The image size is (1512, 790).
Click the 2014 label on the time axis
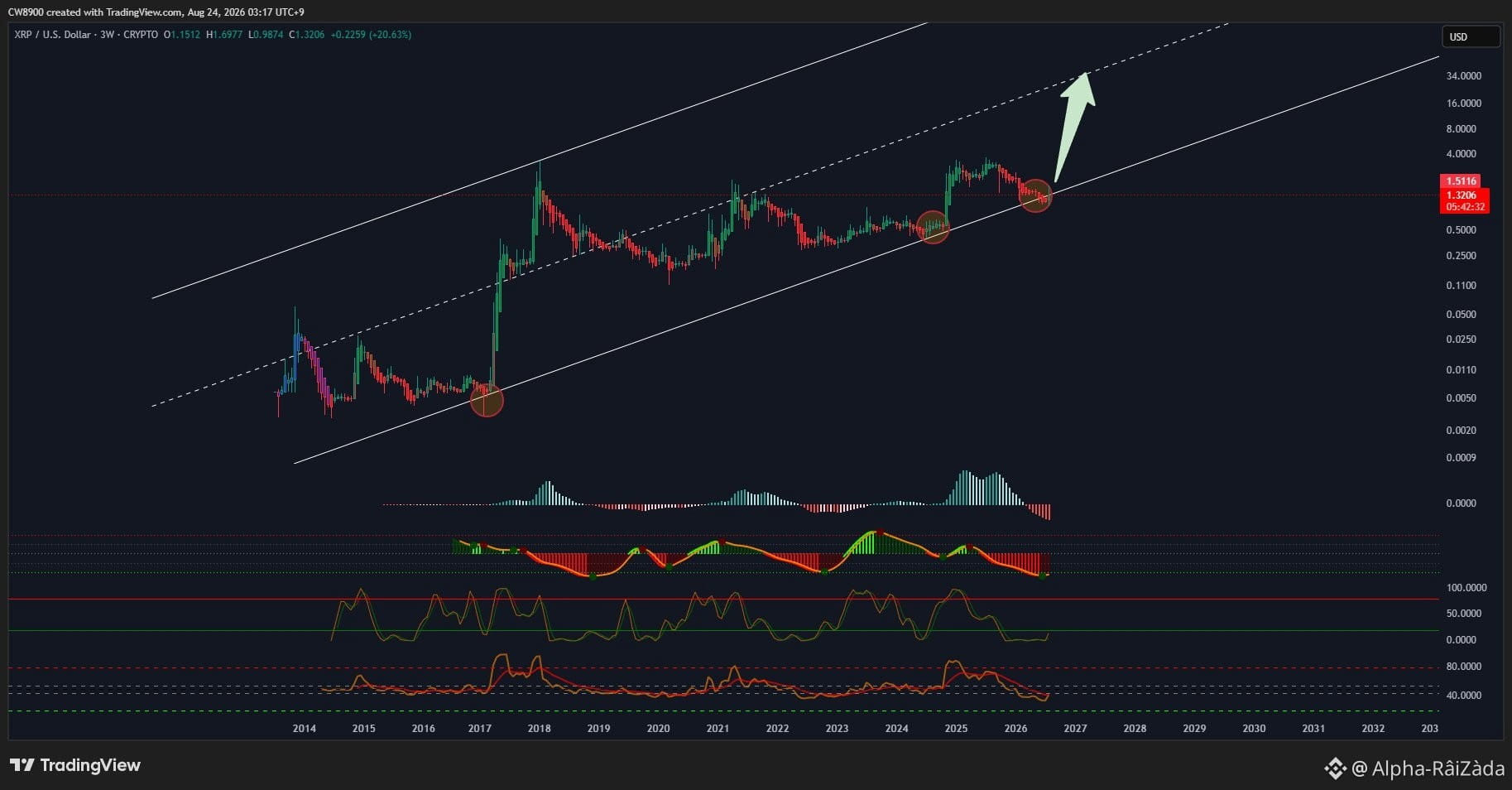pyautogui.click(x=304, y=729)
